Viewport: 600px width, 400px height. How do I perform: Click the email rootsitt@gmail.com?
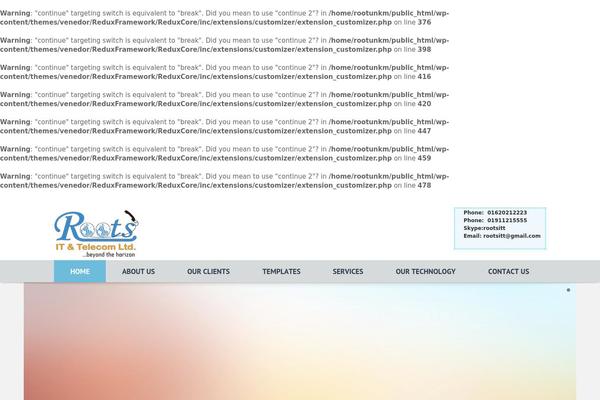(x=512, y=236)
